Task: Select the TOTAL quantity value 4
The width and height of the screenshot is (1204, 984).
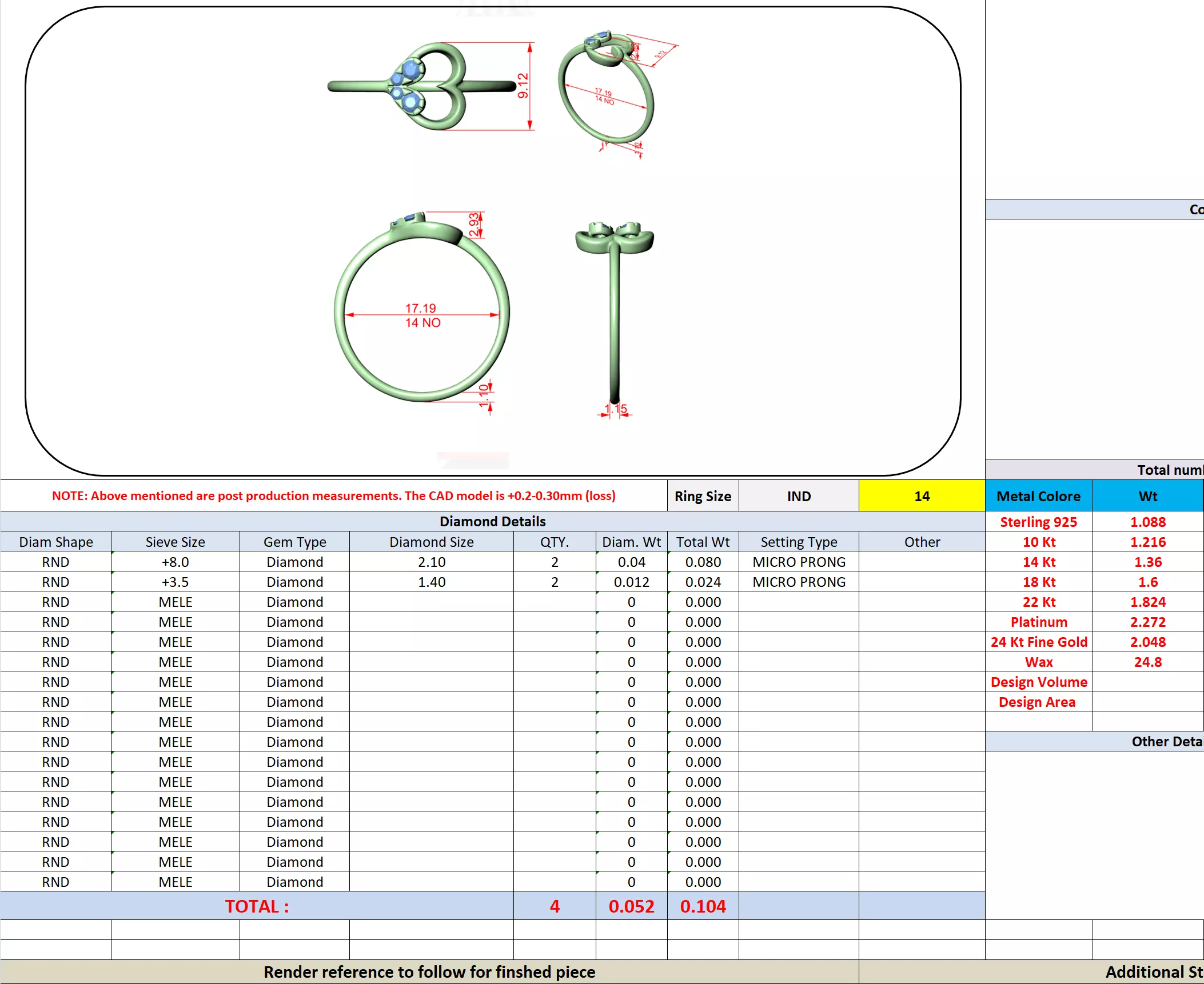Action: (554, 906)
